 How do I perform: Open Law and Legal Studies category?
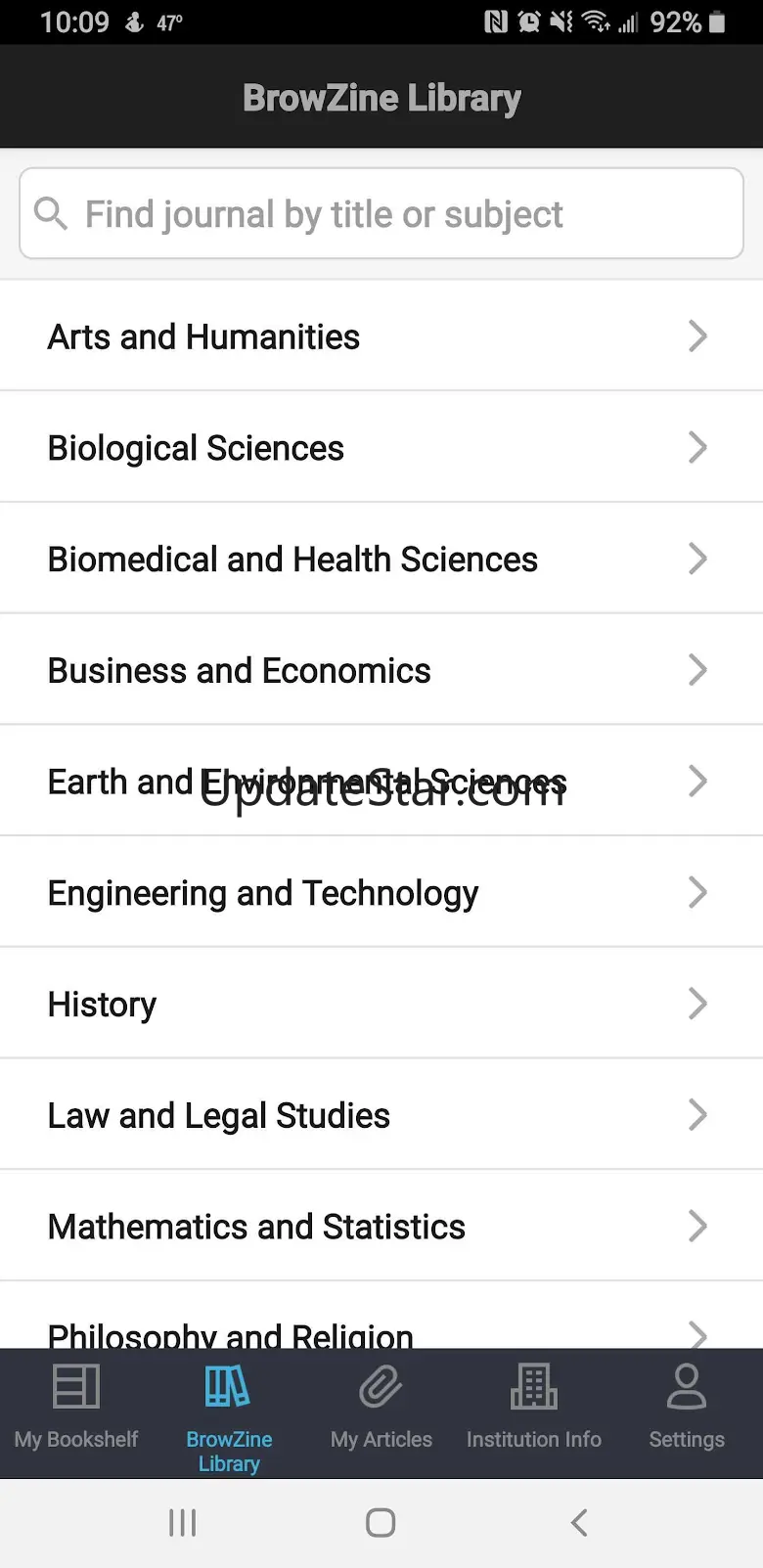381,1114
